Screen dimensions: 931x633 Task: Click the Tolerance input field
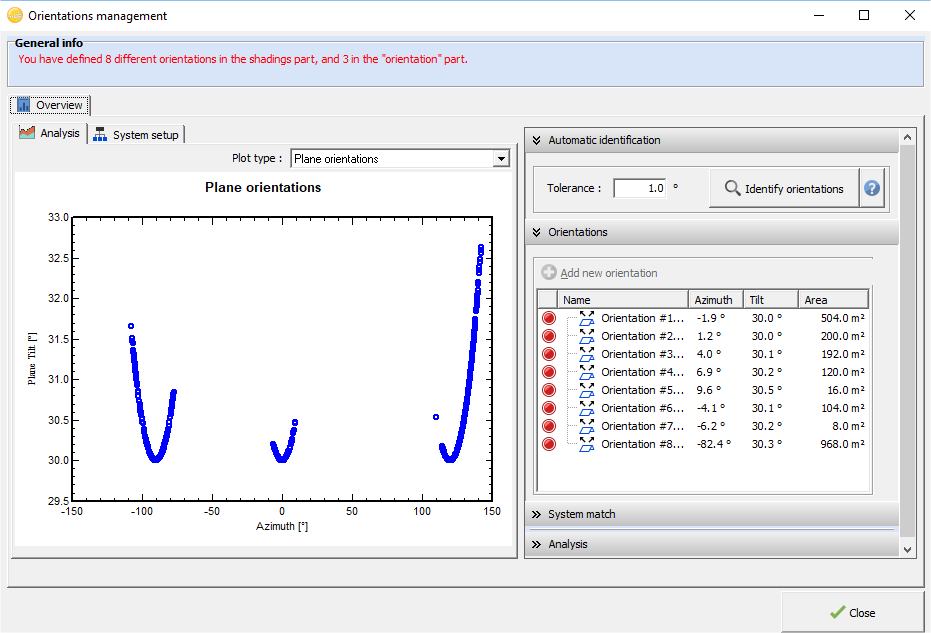[639, 188]
